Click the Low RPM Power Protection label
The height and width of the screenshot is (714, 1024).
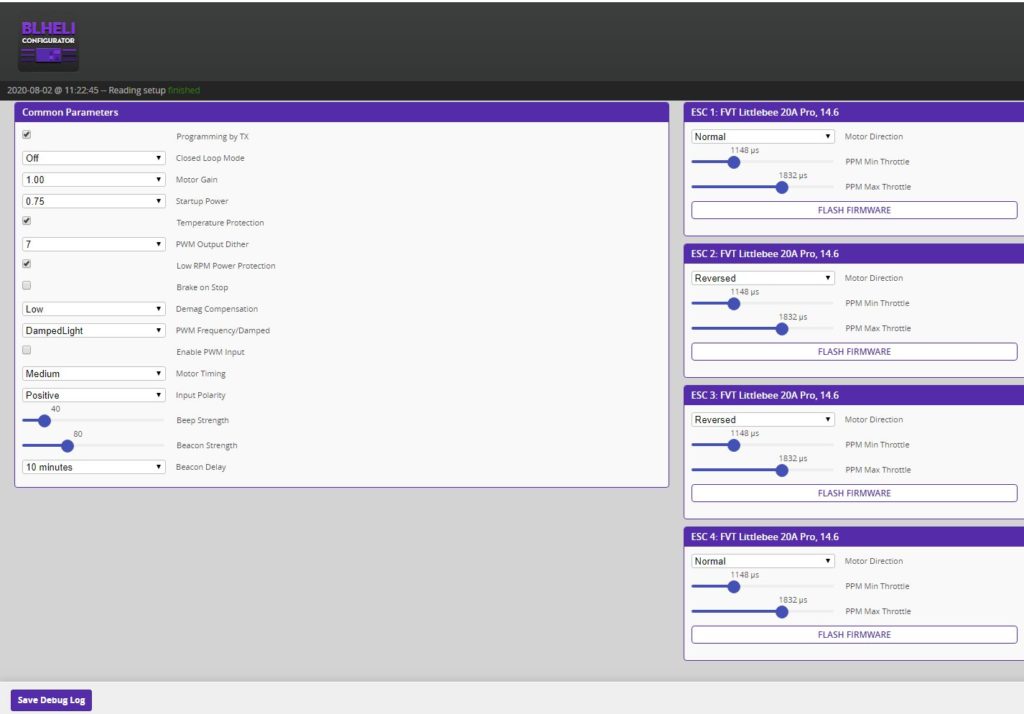click(x=225, y=266)
